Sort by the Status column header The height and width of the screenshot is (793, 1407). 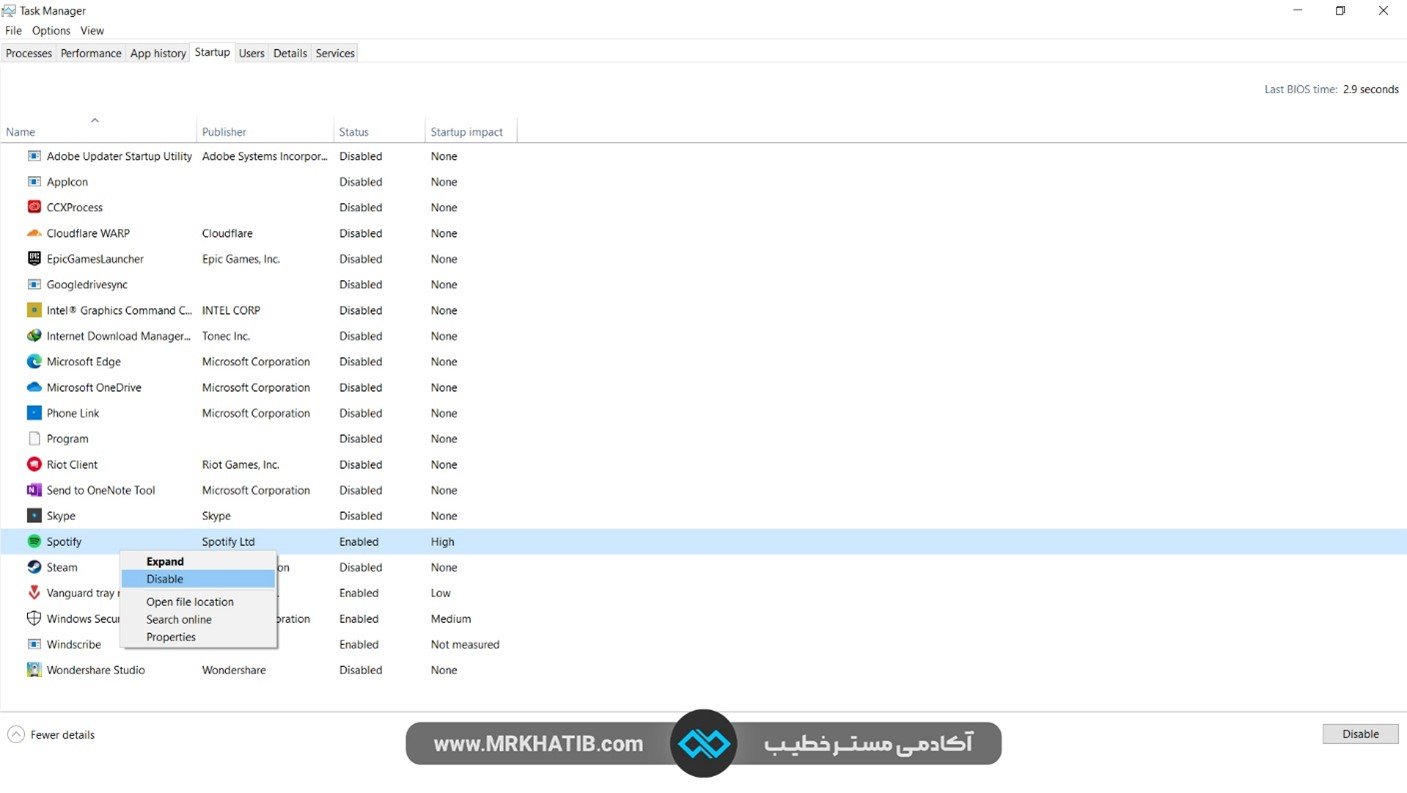(x=379, y=131)
